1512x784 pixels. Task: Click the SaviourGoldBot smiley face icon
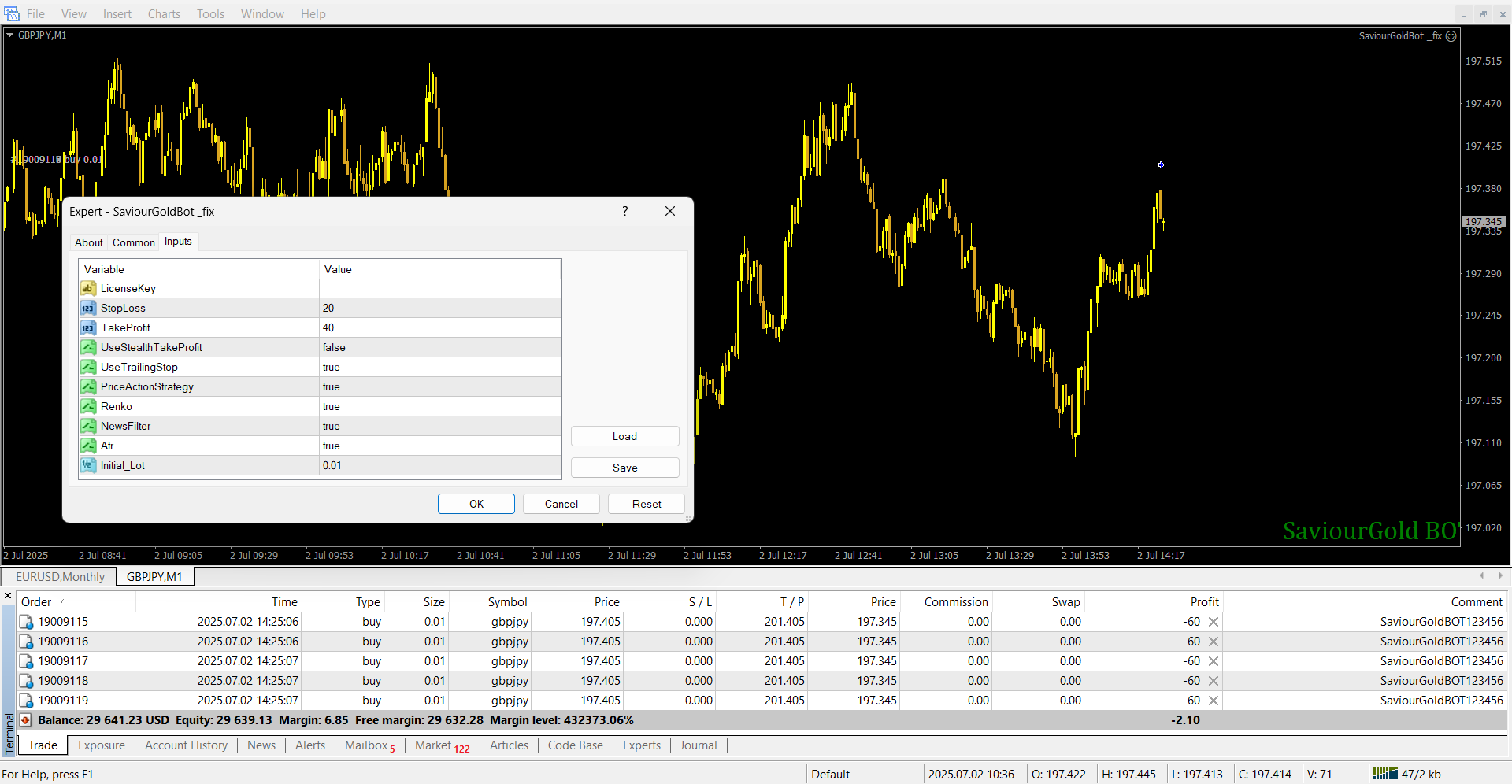(x=1451, y=36)
